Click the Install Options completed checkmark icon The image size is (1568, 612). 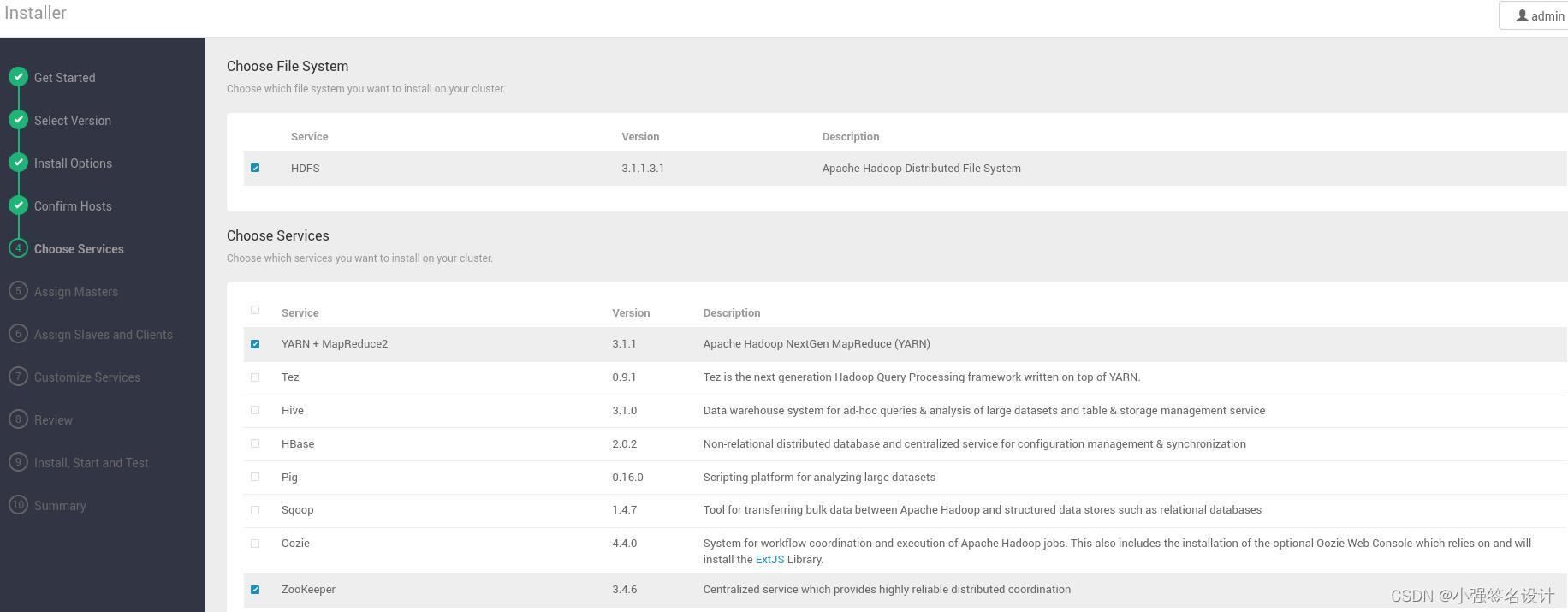(x=18, y=163)
